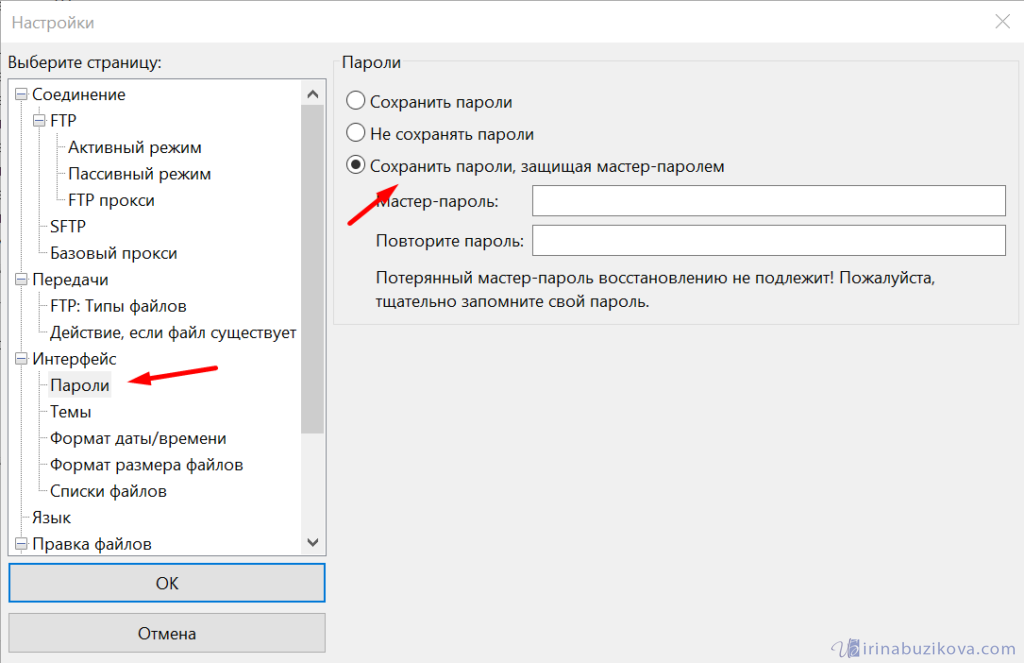Collapse the FTP tree branch
1024x663 pixels.
pos(39,121)
